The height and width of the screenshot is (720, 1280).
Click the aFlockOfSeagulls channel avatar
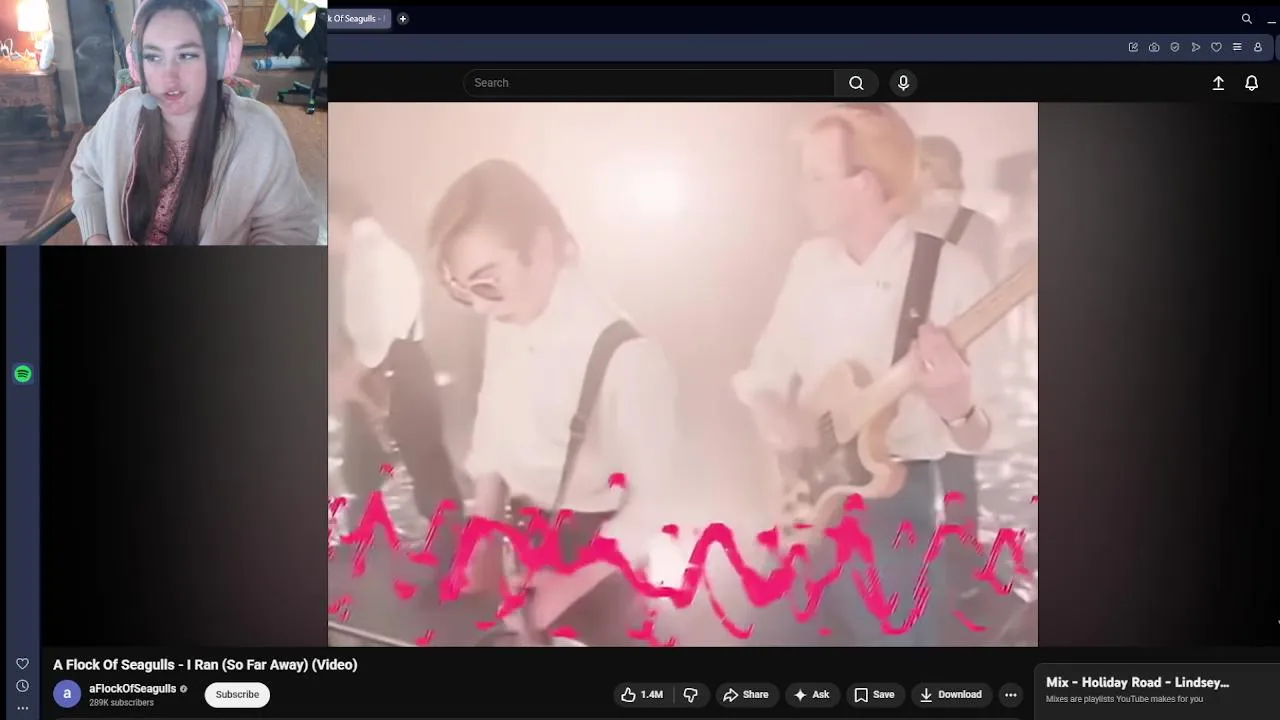point(67,694)
